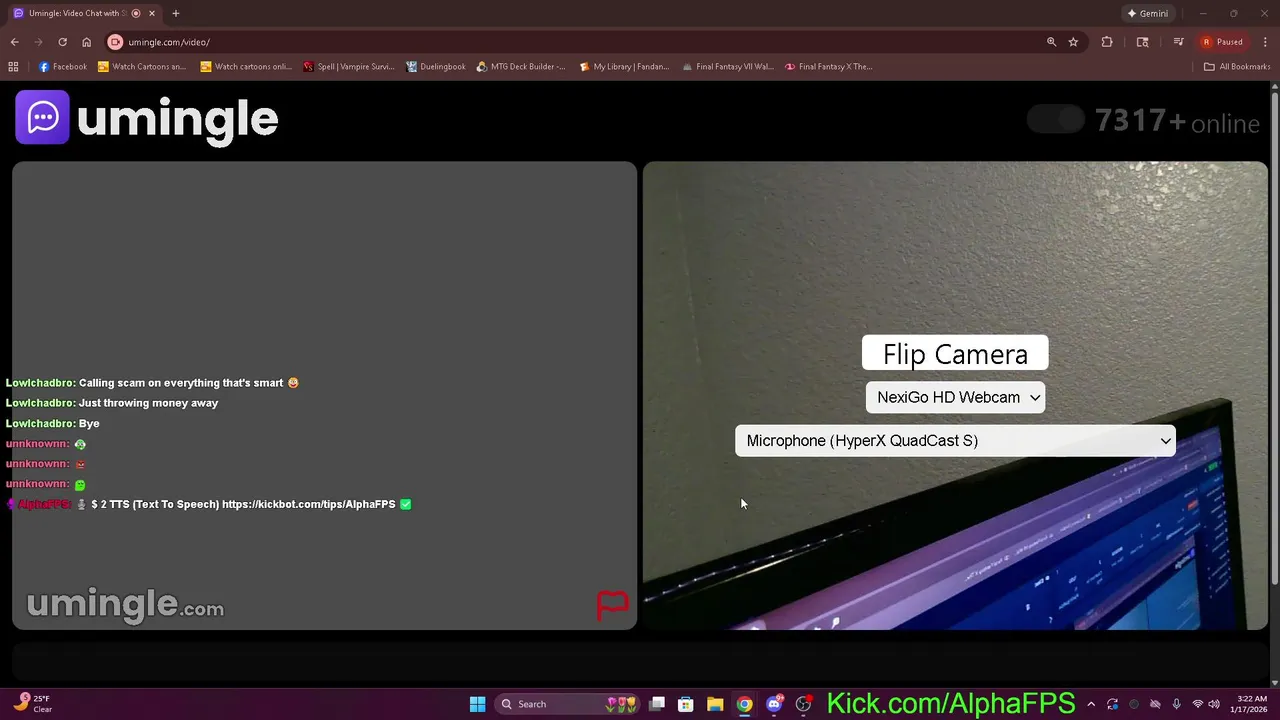
Task: Toggle the dark mode switch beside online count
Action: 1057,120
